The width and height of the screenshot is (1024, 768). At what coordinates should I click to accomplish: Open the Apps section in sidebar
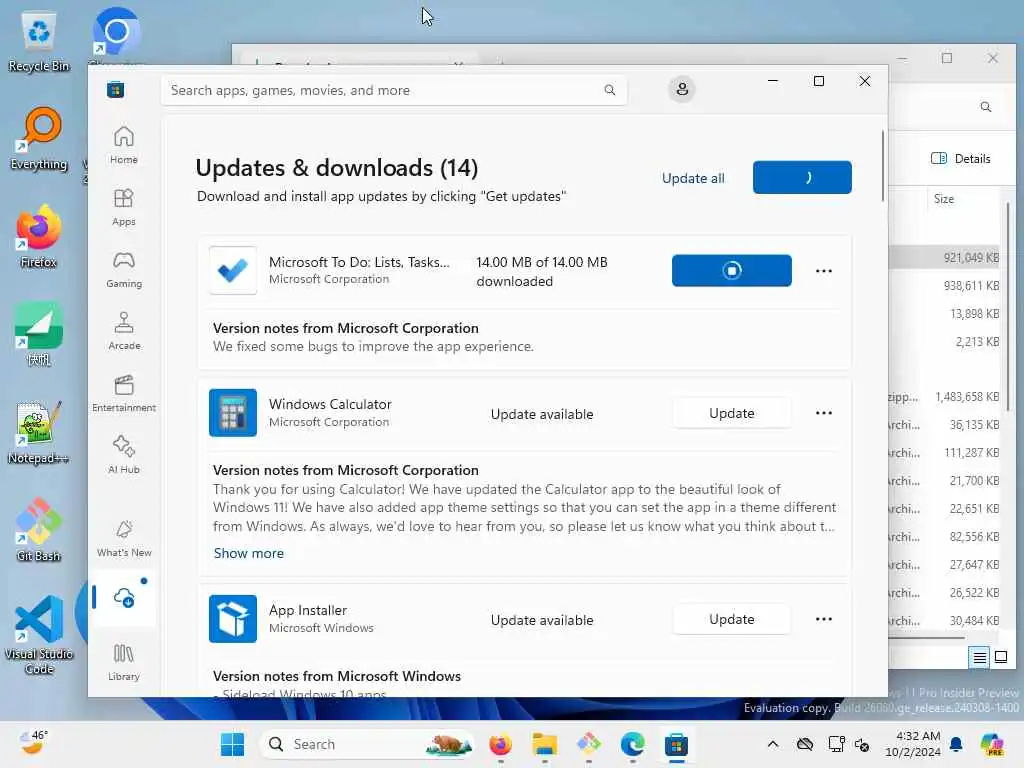click(123, 207)
